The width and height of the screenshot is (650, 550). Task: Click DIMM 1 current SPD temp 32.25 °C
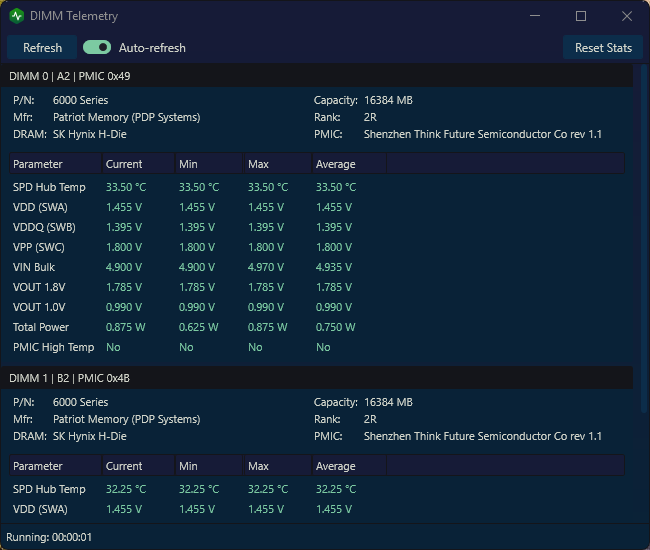click(126, 489)
